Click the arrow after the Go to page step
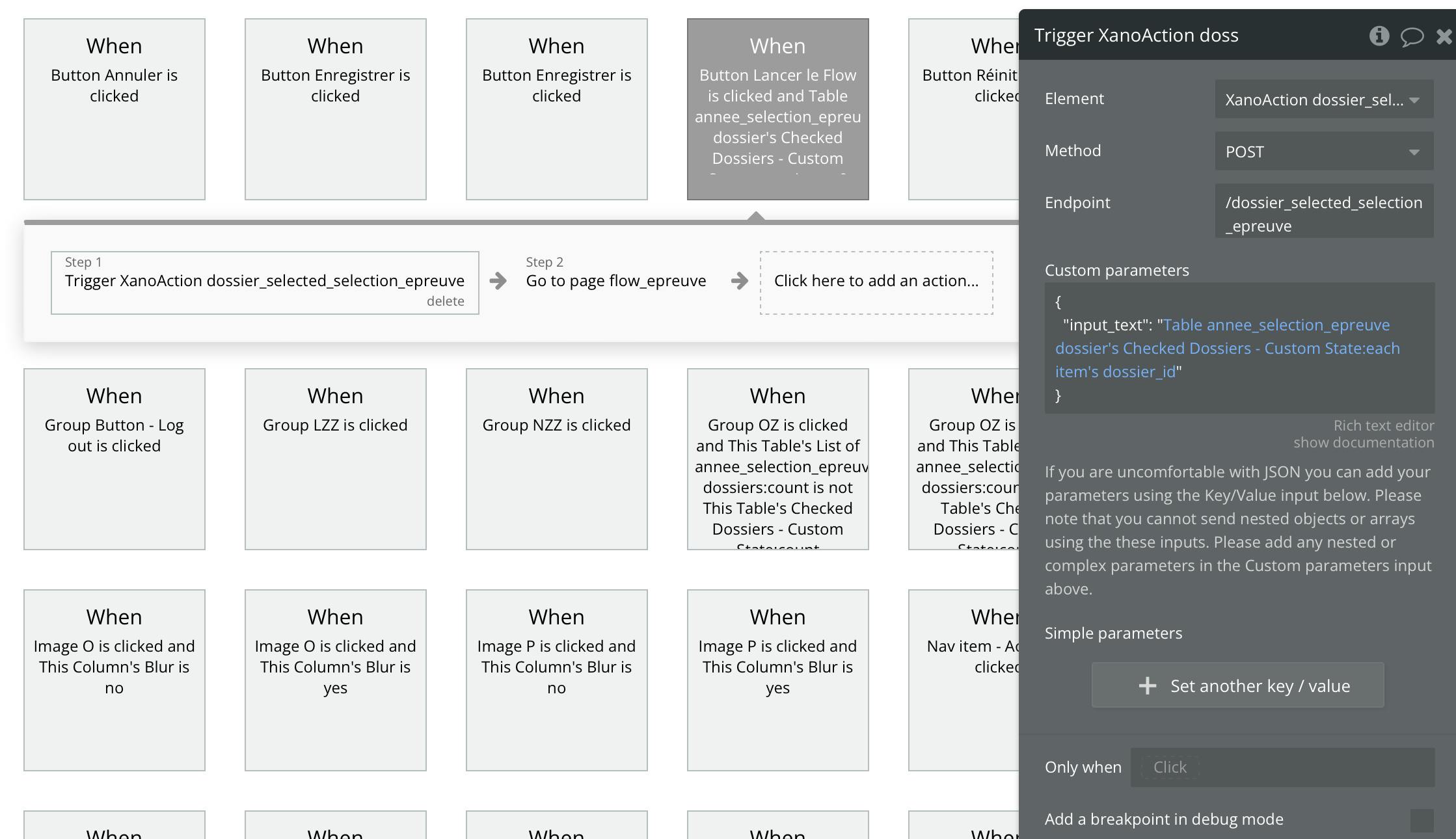1456x839 pixels. [739, 281]
